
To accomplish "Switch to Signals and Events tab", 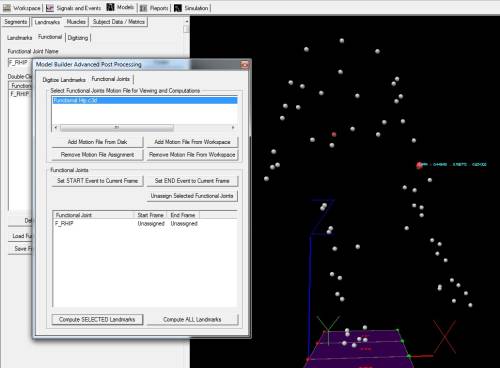I will tap(73, 8).
